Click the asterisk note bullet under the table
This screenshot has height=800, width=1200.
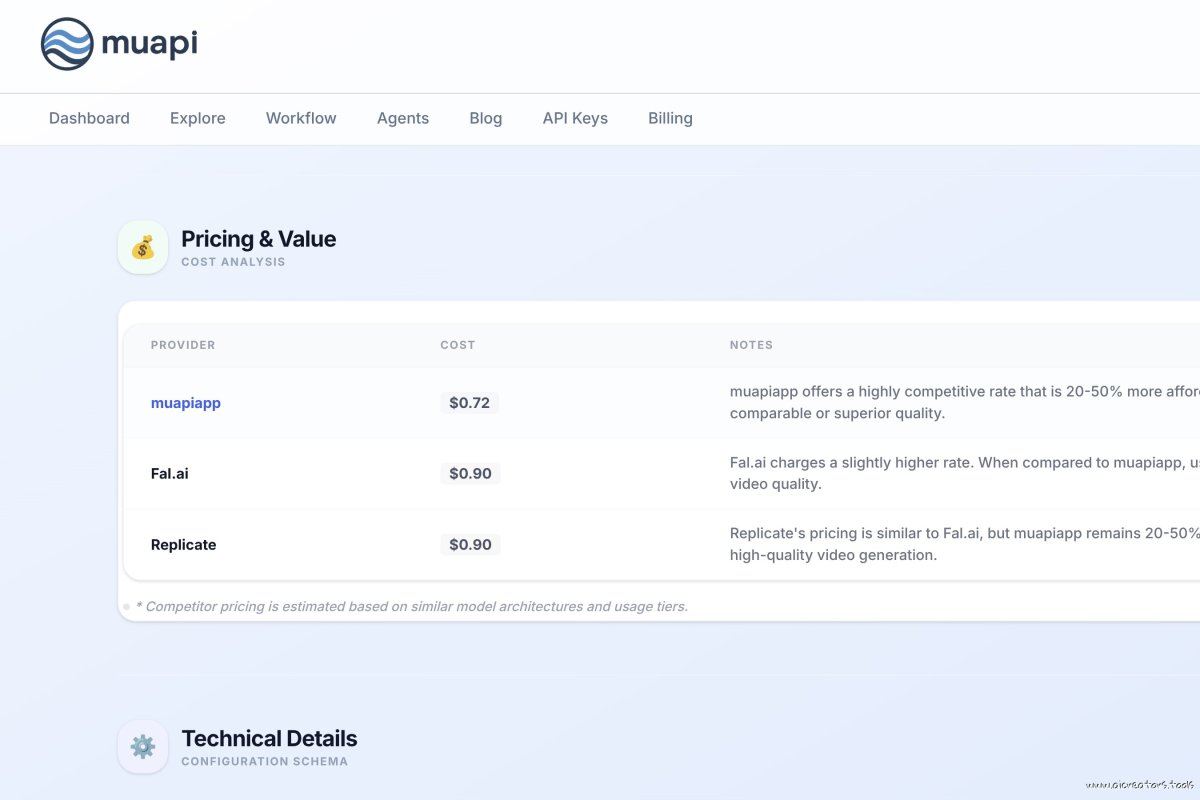click(126, 606)
